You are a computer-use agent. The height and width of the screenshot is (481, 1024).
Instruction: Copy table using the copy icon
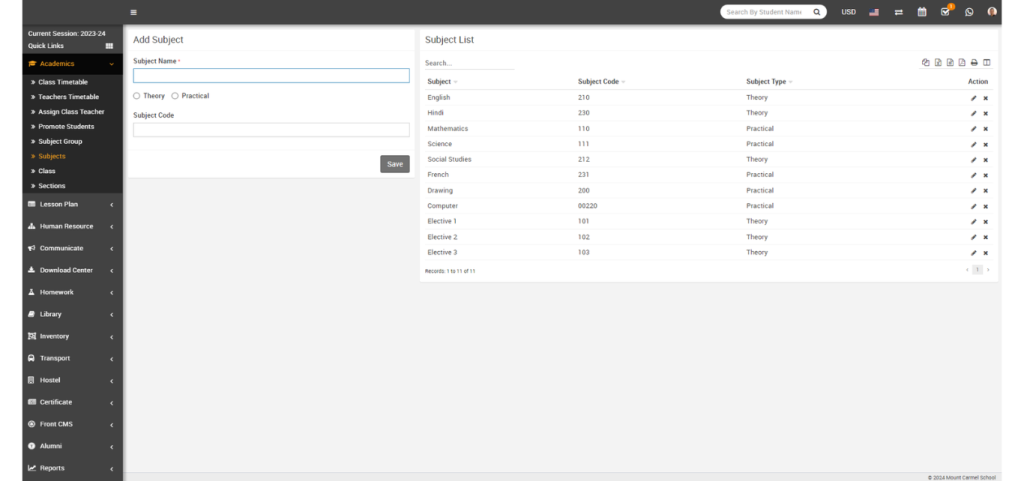coord(926,62)
